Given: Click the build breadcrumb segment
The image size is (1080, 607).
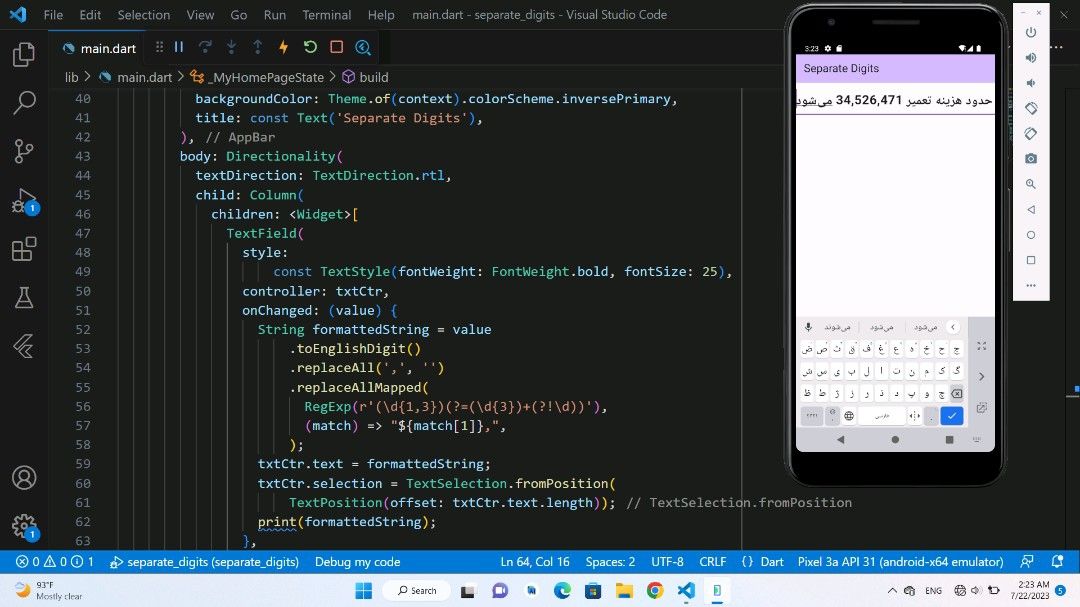Looking at the screenshot, I should click(x=366, y=77).
